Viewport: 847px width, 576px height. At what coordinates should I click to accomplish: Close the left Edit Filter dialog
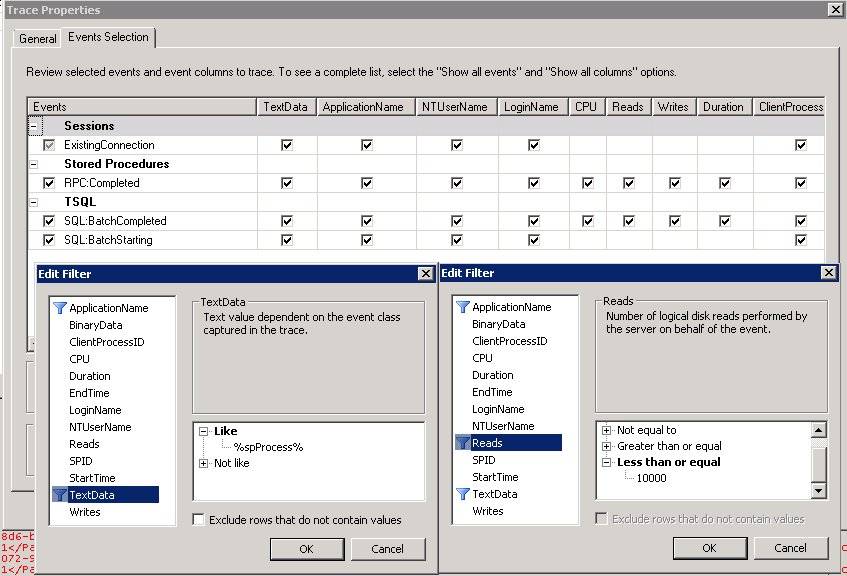click(x=426, y=274)
